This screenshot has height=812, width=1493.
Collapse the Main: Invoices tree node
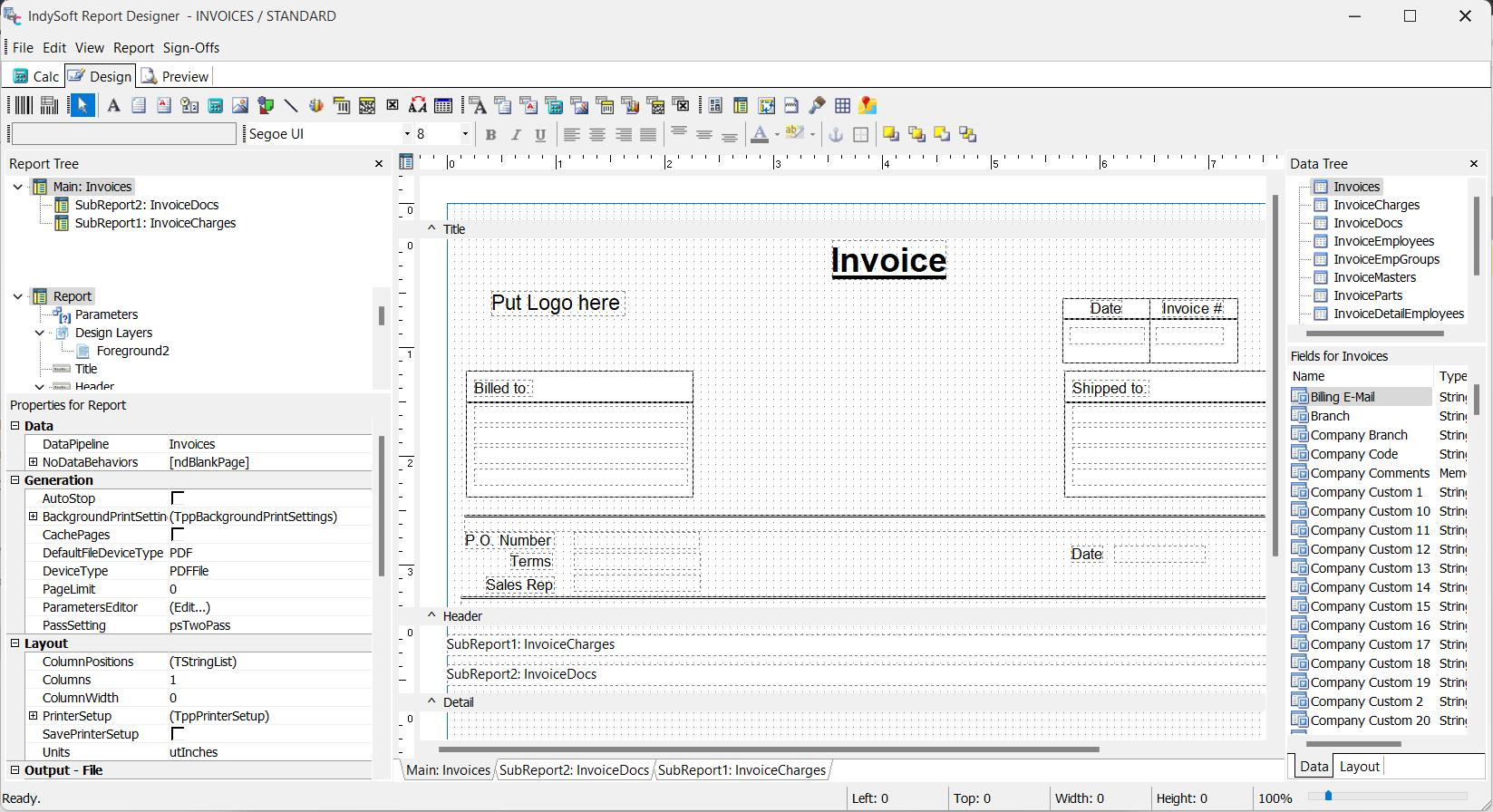coord(18,187)
